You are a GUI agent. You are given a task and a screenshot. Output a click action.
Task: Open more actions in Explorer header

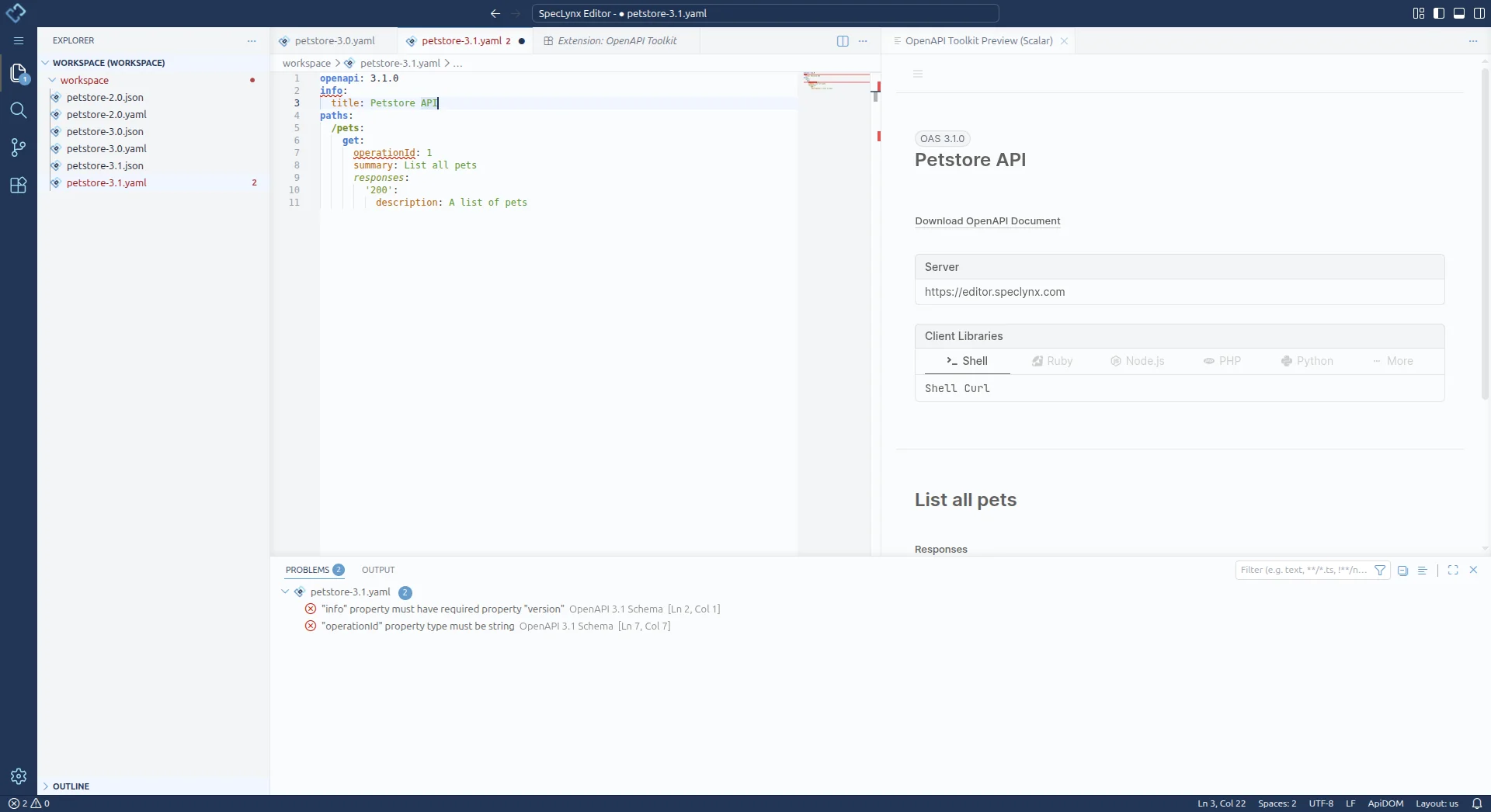pos(252,41)
